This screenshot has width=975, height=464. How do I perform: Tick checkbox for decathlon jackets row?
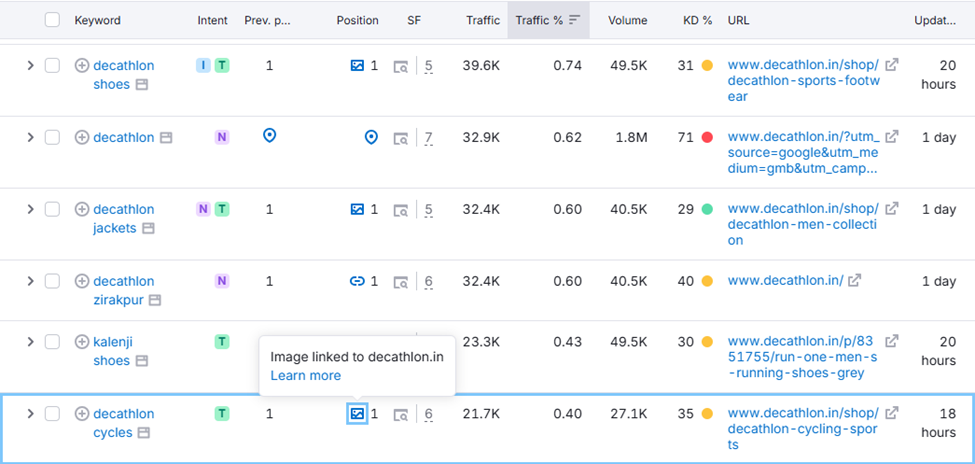tap(52, 210)
